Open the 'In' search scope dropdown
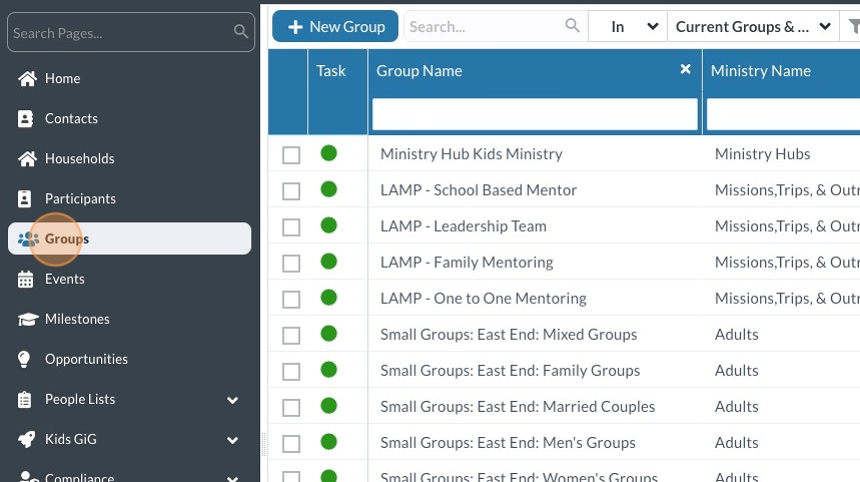The image size is (860, 482). tap(627, 27)
